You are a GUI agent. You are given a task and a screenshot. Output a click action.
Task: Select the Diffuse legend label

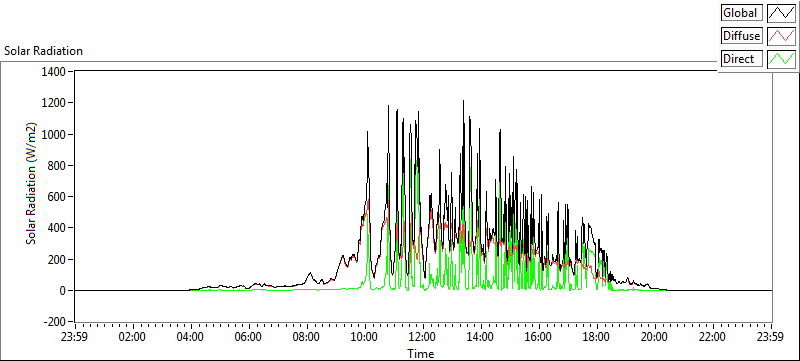742,36
